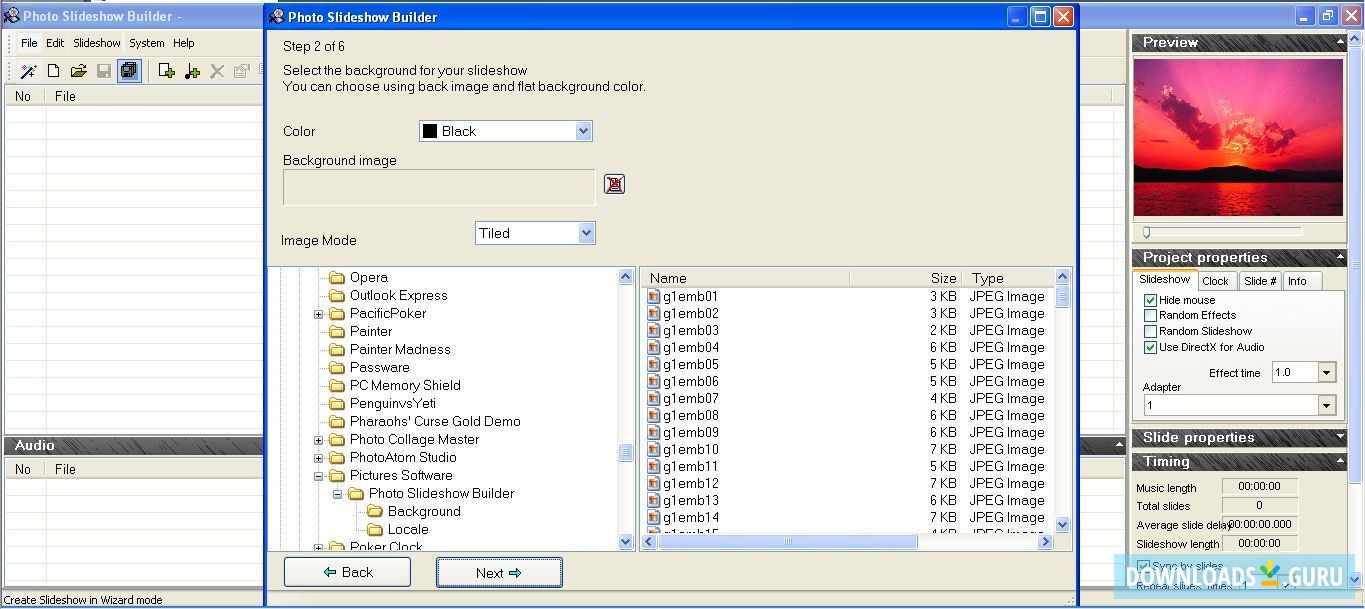Select the Background folder in the tree

424,512
